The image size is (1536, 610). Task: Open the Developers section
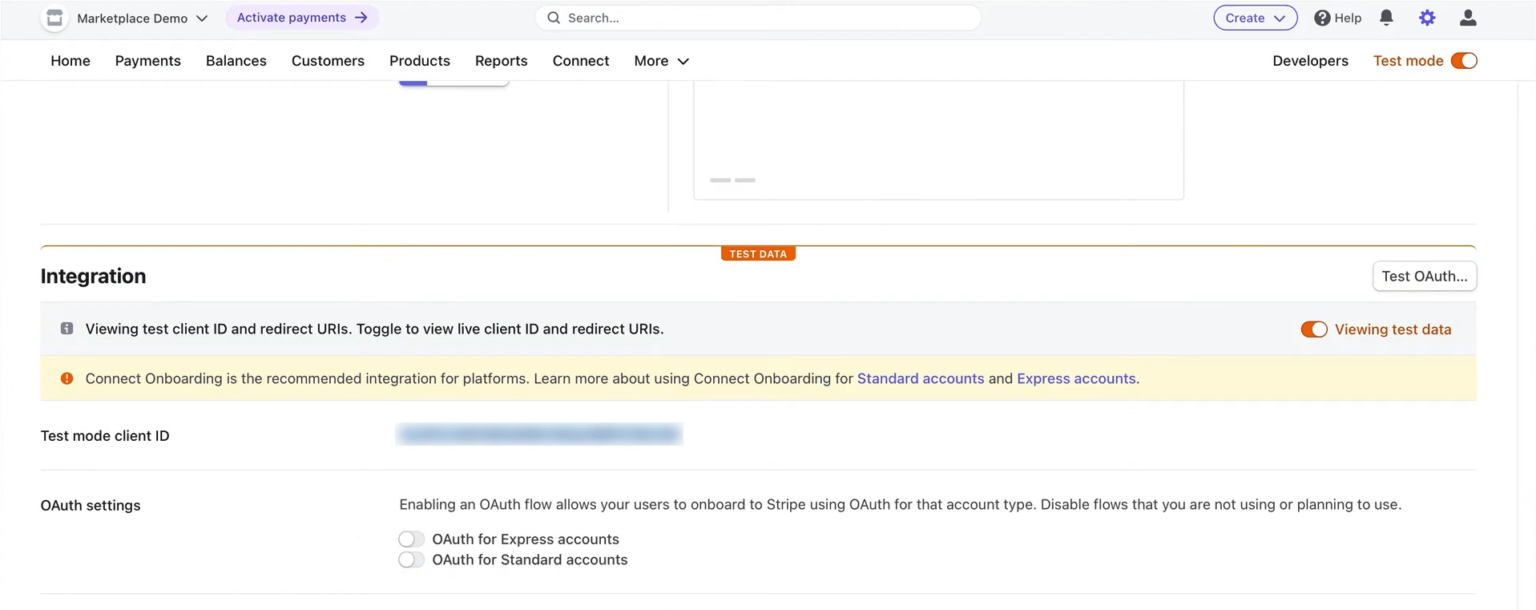(1310, 60)
